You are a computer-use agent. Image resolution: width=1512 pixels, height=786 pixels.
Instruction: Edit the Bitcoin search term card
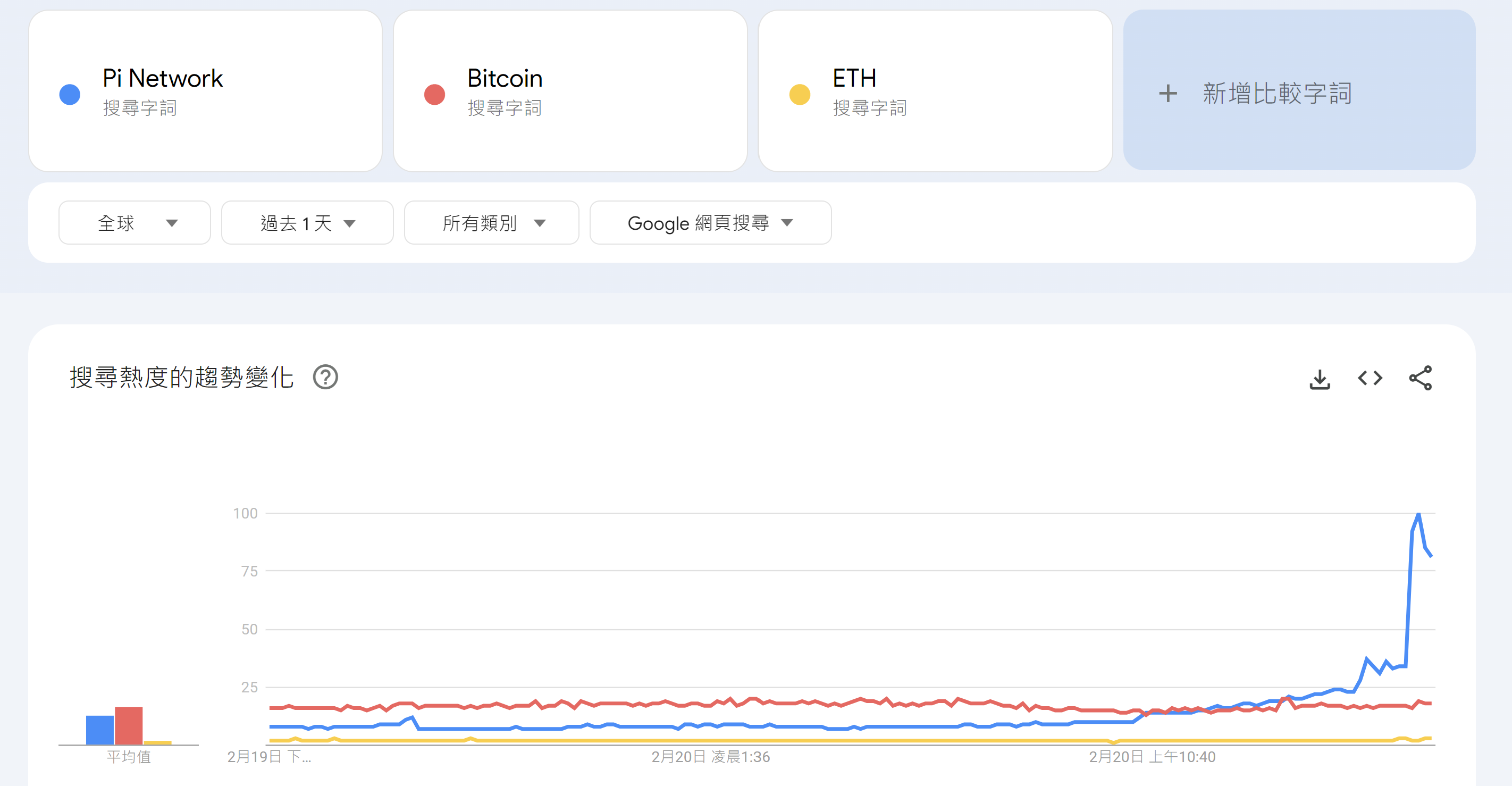570,91
